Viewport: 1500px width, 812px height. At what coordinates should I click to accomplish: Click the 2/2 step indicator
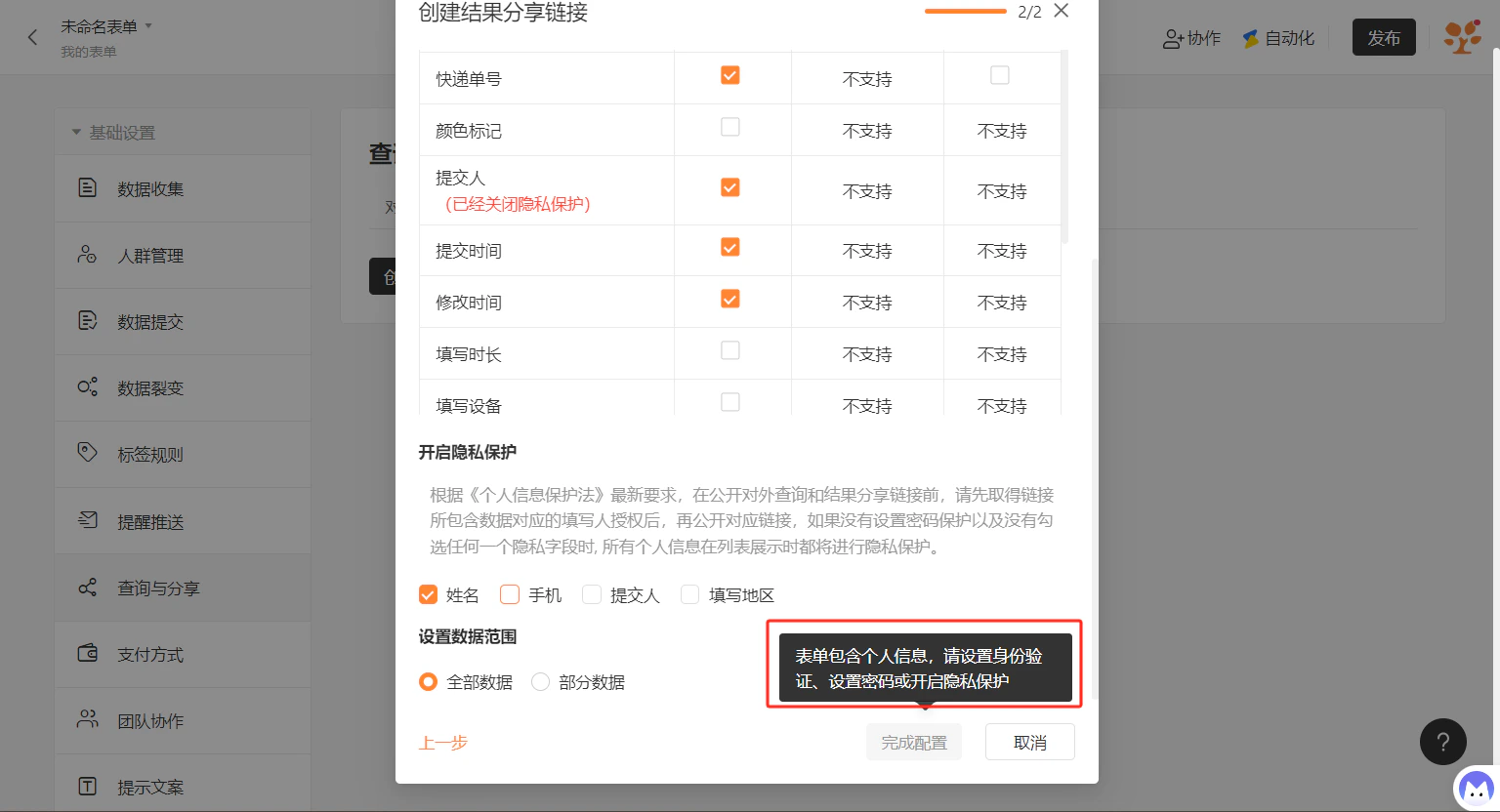pos(1029,12)
